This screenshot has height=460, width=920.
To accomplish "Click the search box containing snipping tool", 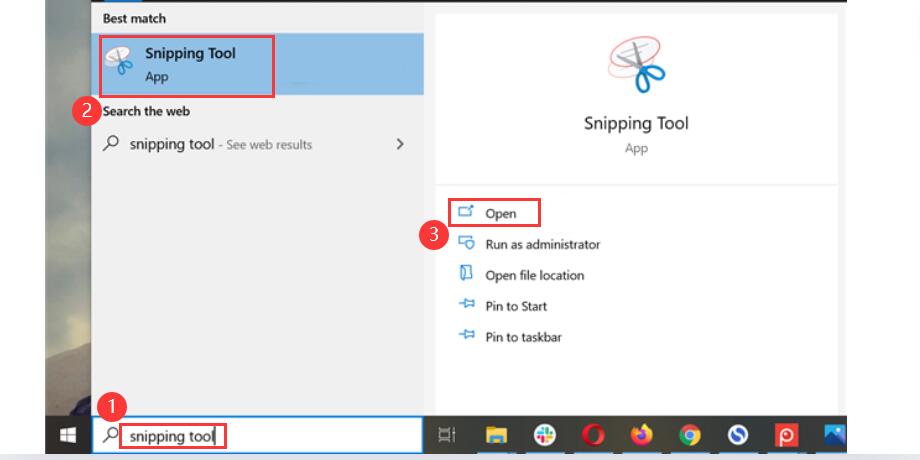I will click(258, 435).
